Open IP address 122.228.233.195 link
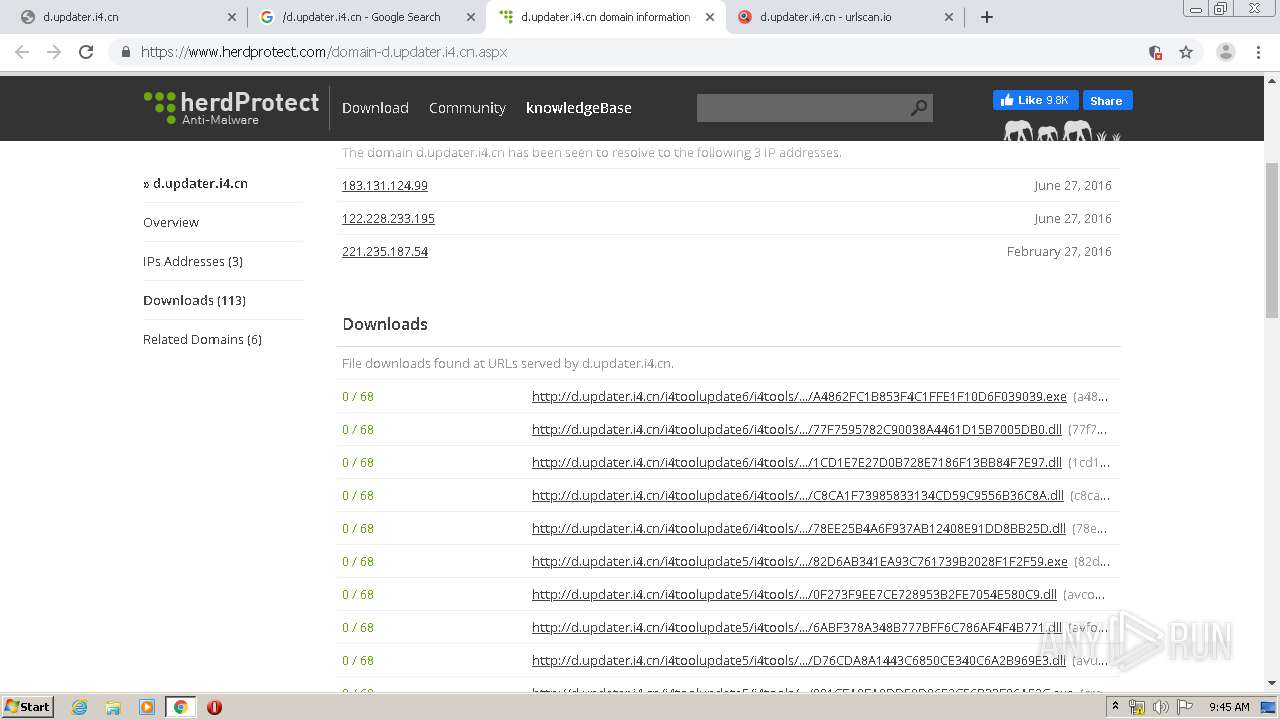Screen dimensions: 1280x720 tap(388, 218)
